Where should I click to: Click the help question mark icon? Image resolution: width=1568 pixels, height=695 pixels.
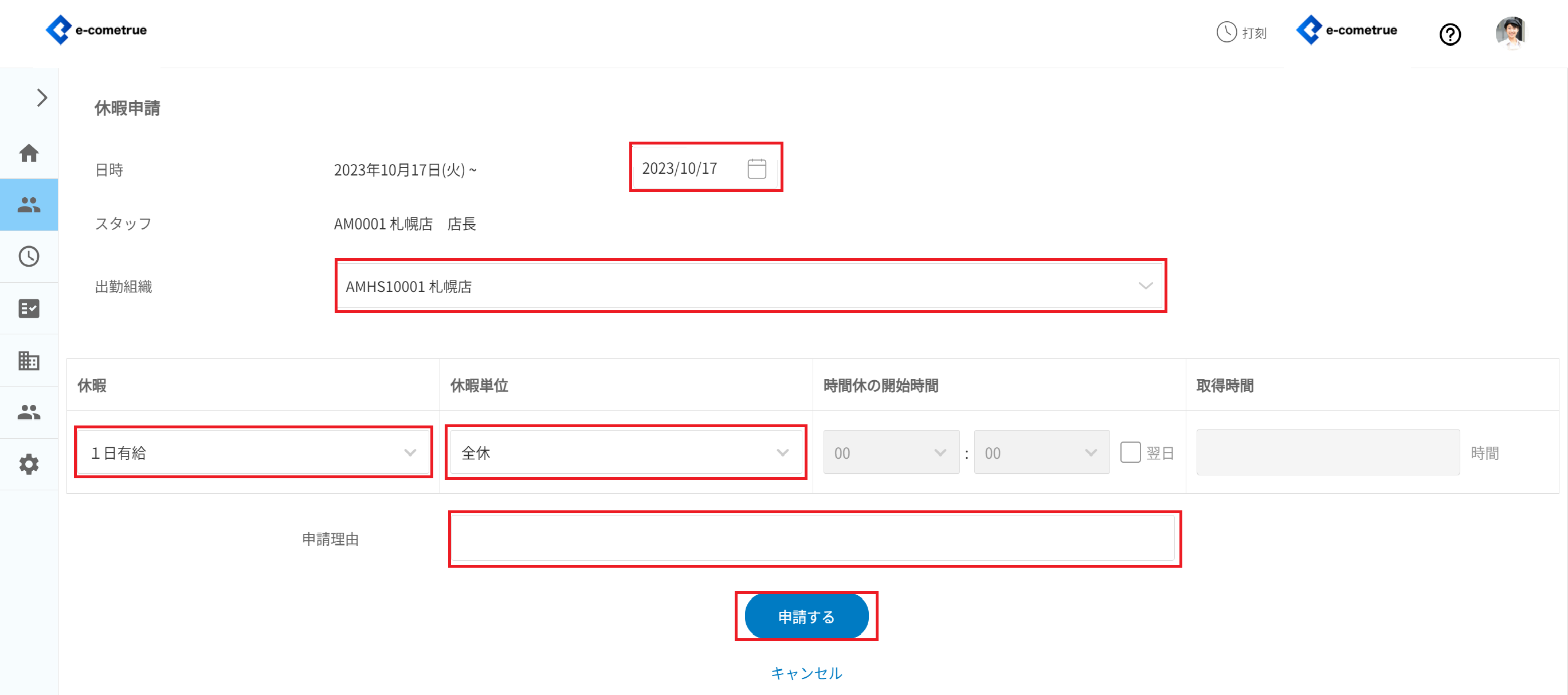pyautogui.click(x=1449, y=34)
